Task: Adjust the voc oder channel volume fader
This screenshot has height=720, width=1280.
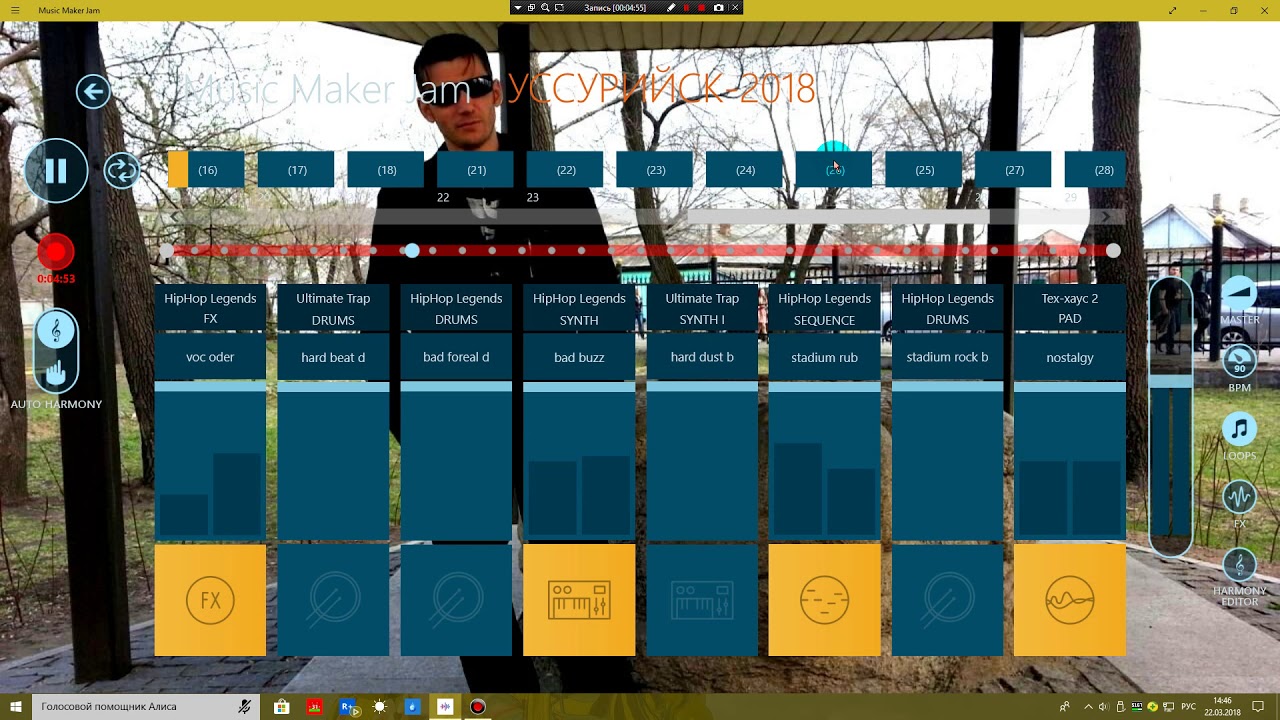Action: coord(210,386)
